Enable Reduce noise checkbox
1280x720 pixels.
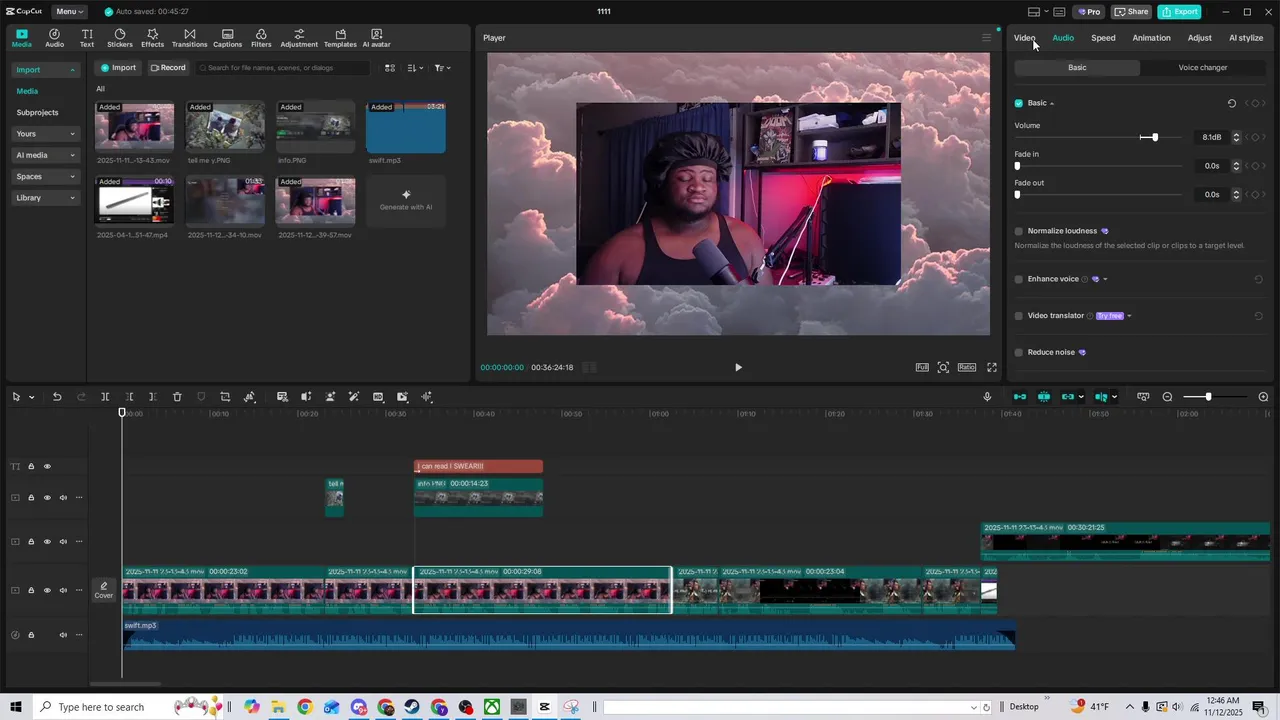1019,352
